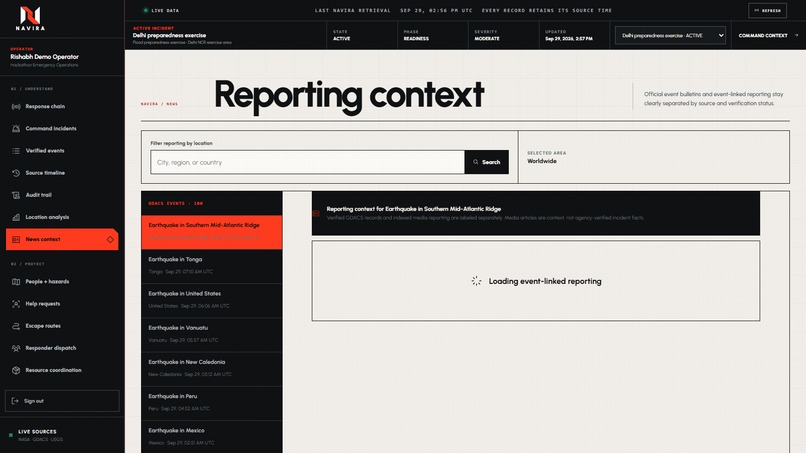Select Earthquake in Vanuatu event
Screen dimensions: 806x453
[212, 334]
